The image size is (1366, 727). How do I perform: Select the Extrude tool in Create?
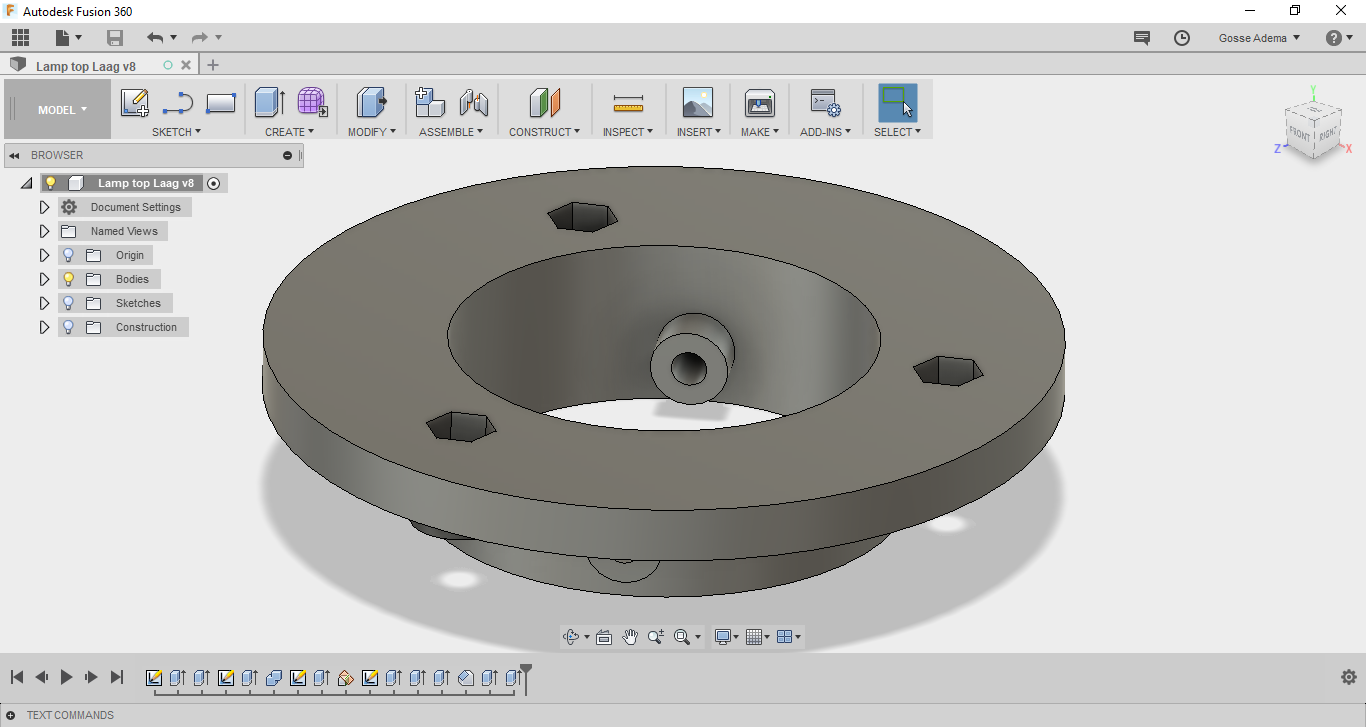tap(269, 103)
